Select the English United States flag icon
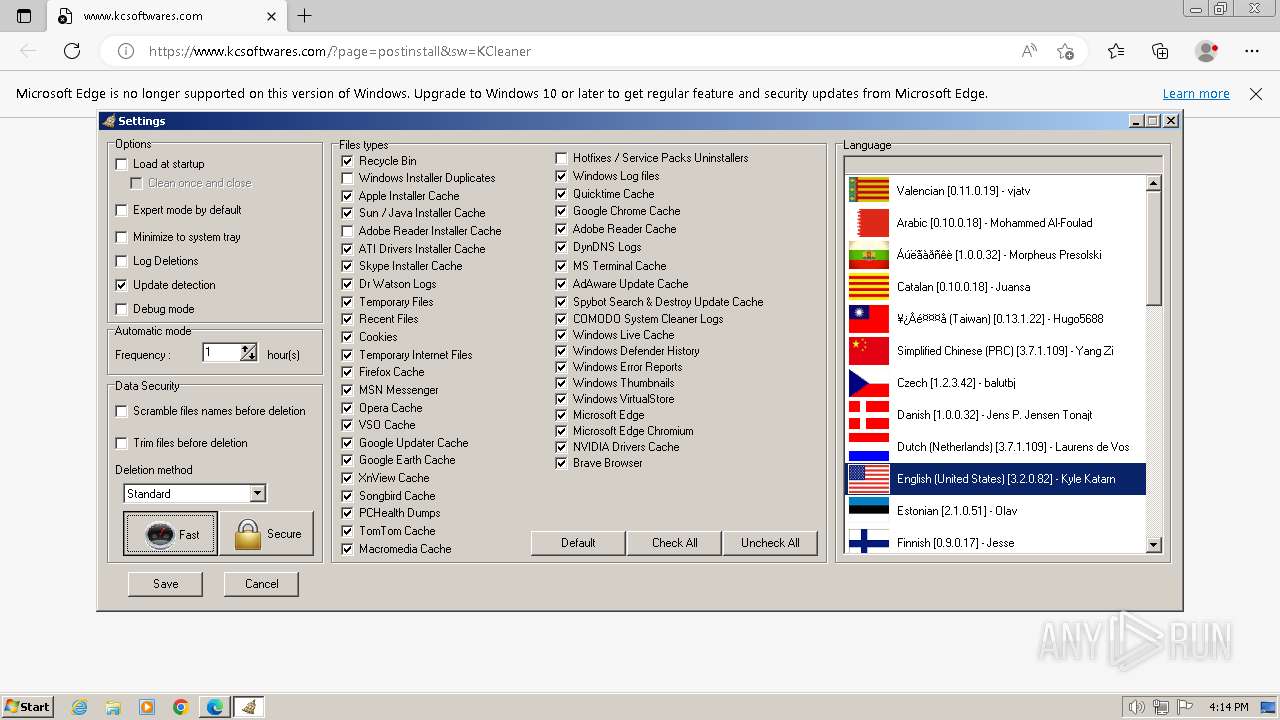Viewport: 1280px width, 720px height. 868,479
